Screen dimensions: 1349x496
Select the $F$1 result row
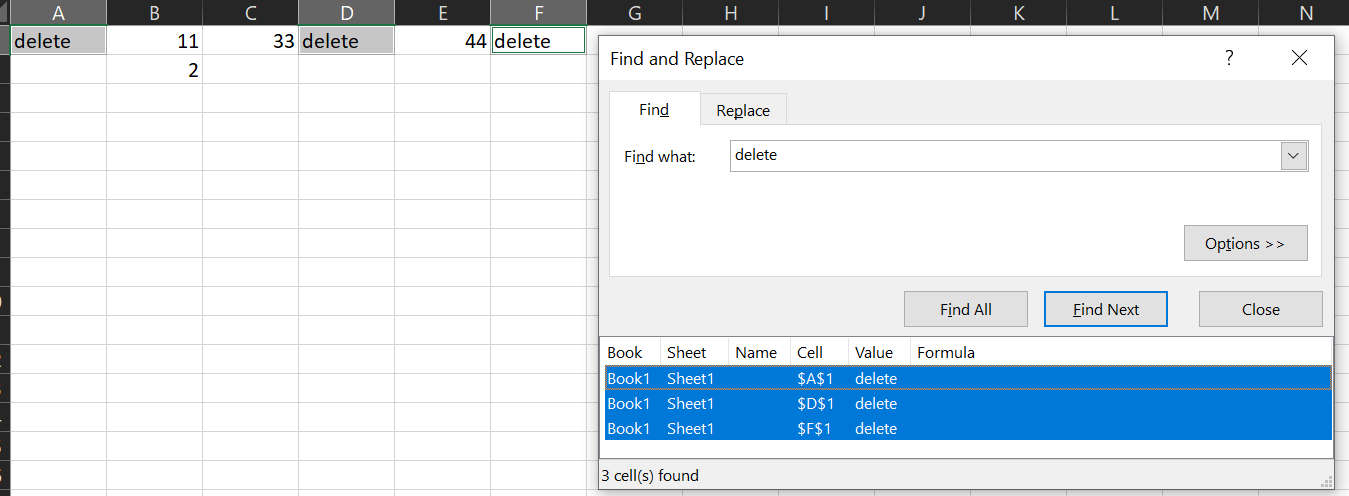click(x=968, y=428)
